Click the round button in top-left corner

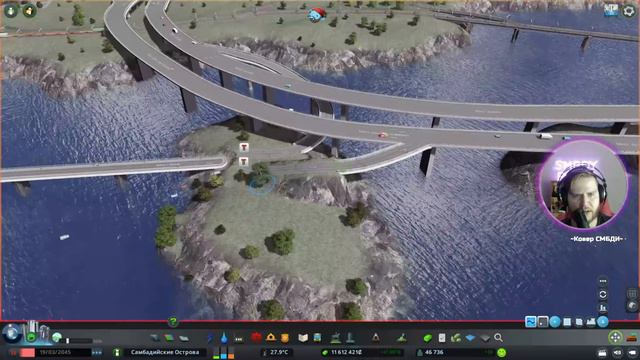[10, 10]
